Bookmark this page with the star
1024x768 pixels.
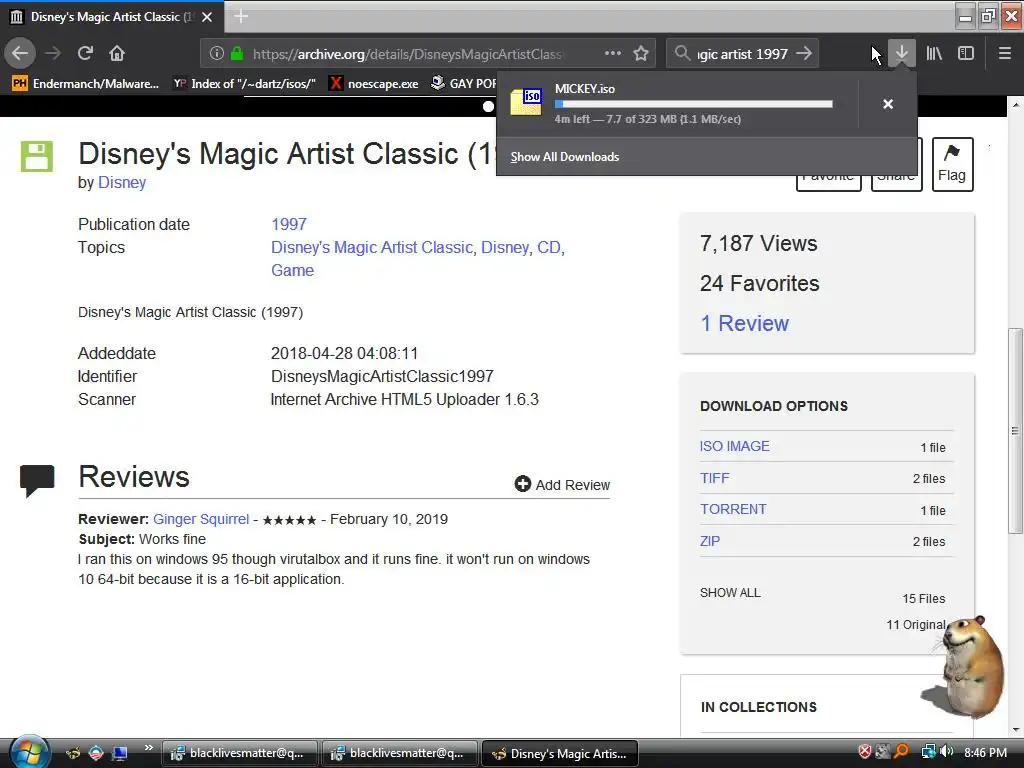tap(641, 54)
